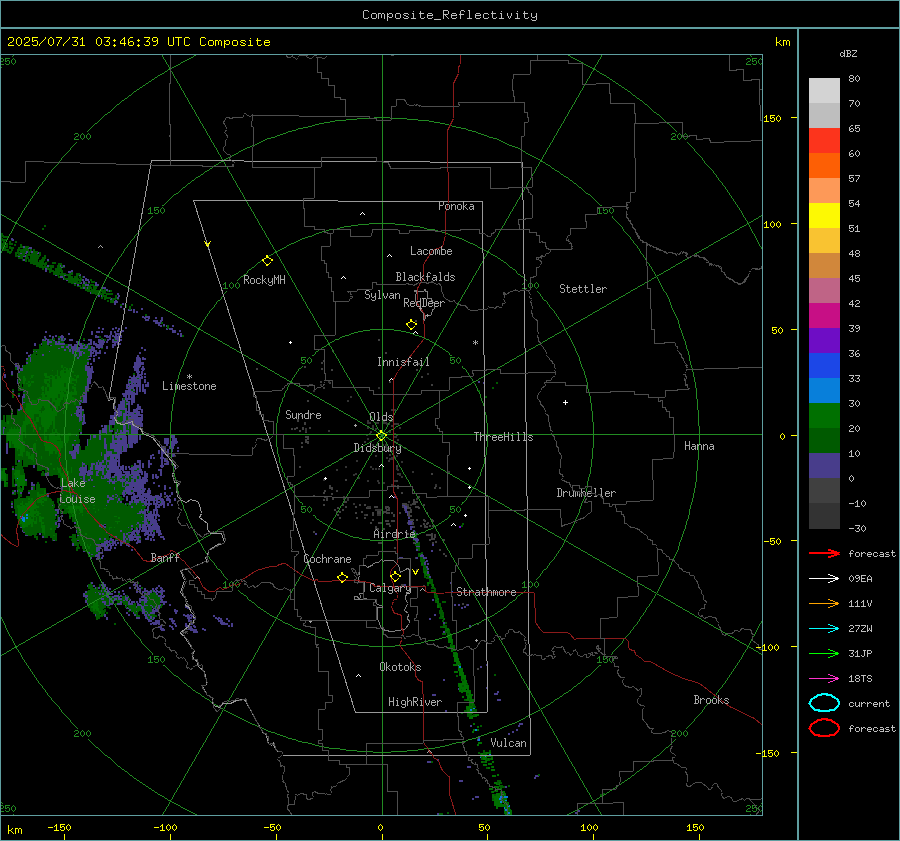Screen dimensions: 900x841
Task: Click the Okotoks town label
Action: click(x=400, y=667)
